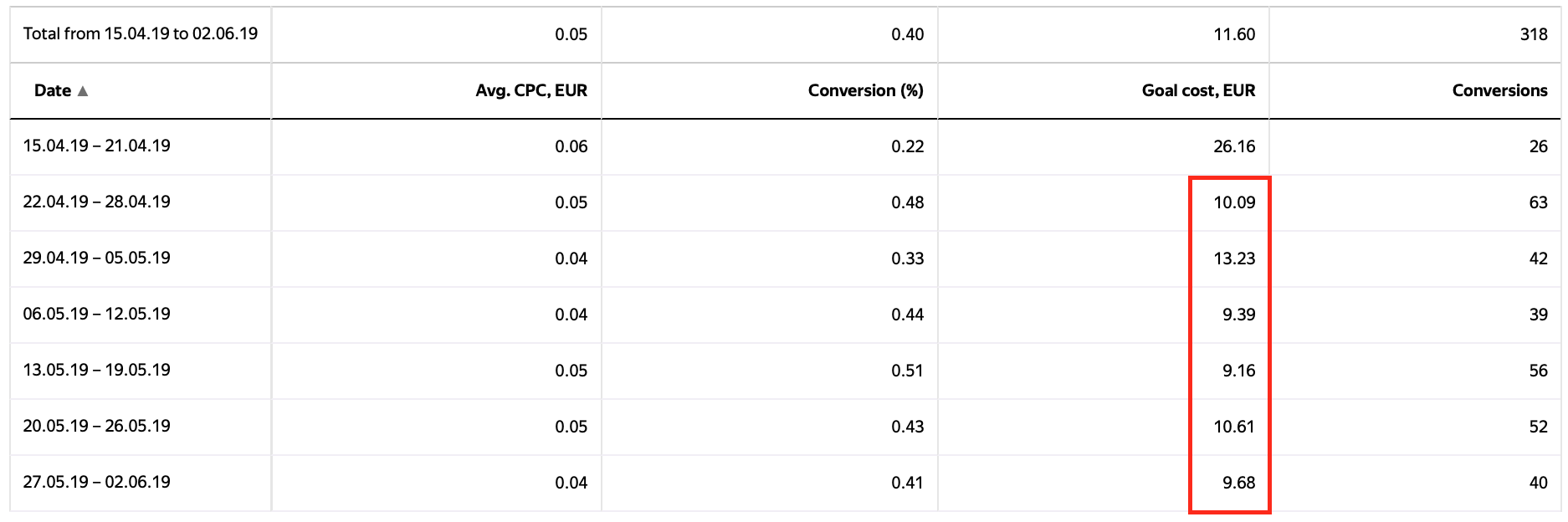Click the 63 conversions cell
Screen dimensions: 1568x522
point(1538,202)
